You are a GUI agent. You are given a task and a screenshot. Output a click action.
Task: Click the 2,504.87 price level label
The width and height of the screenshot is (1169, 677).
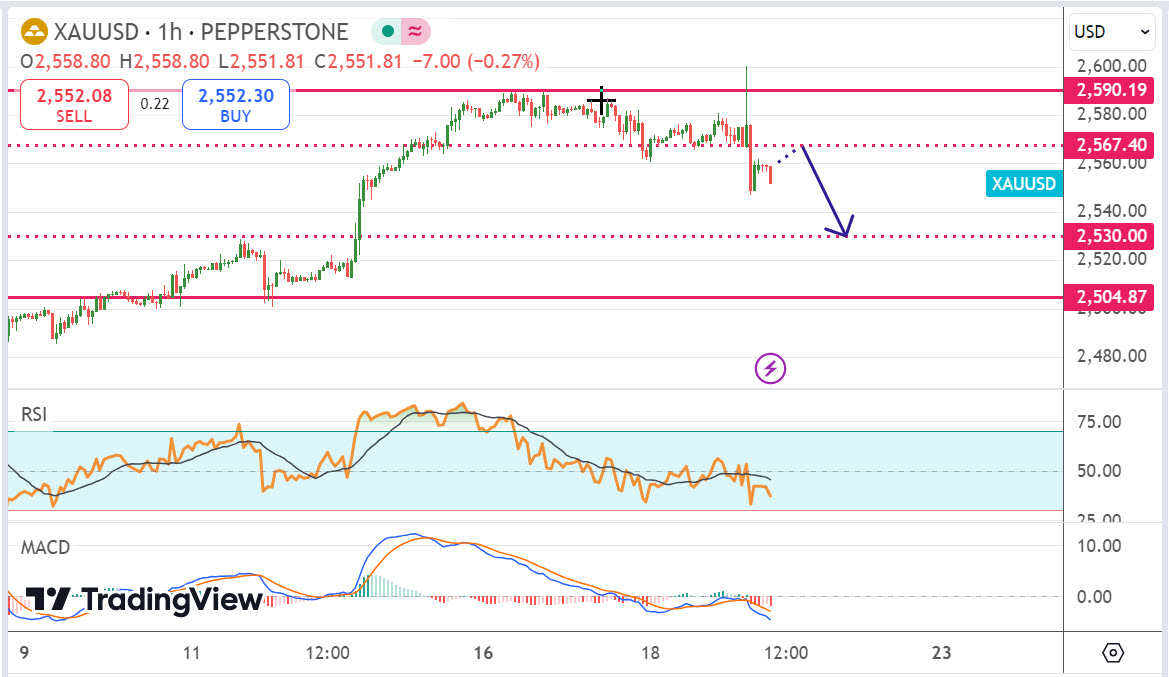(x=1110, y=297)
